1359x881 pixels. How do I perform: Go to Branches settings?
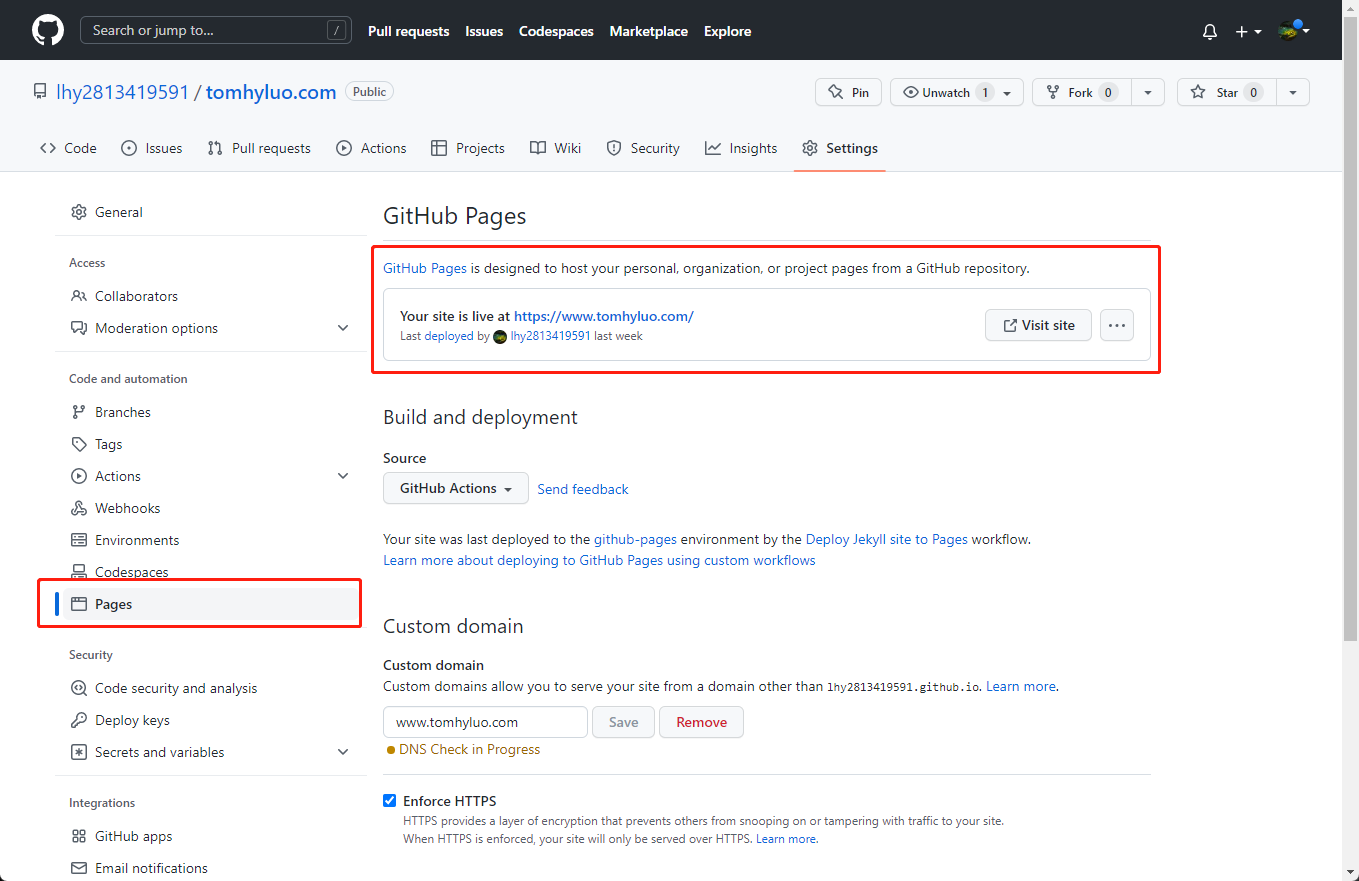point(122,412)
